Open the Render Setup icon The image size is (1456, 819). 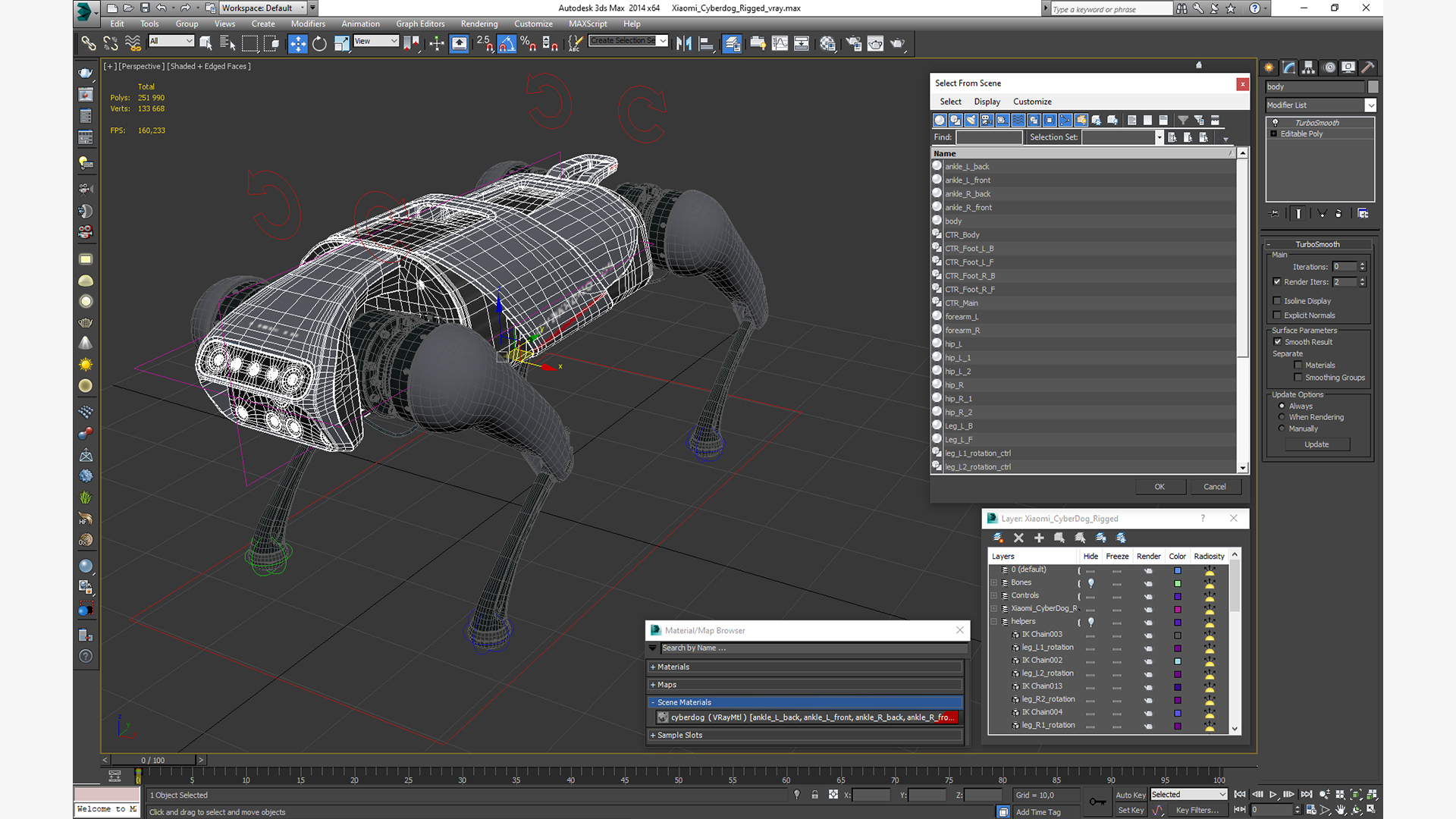point(854,43)
